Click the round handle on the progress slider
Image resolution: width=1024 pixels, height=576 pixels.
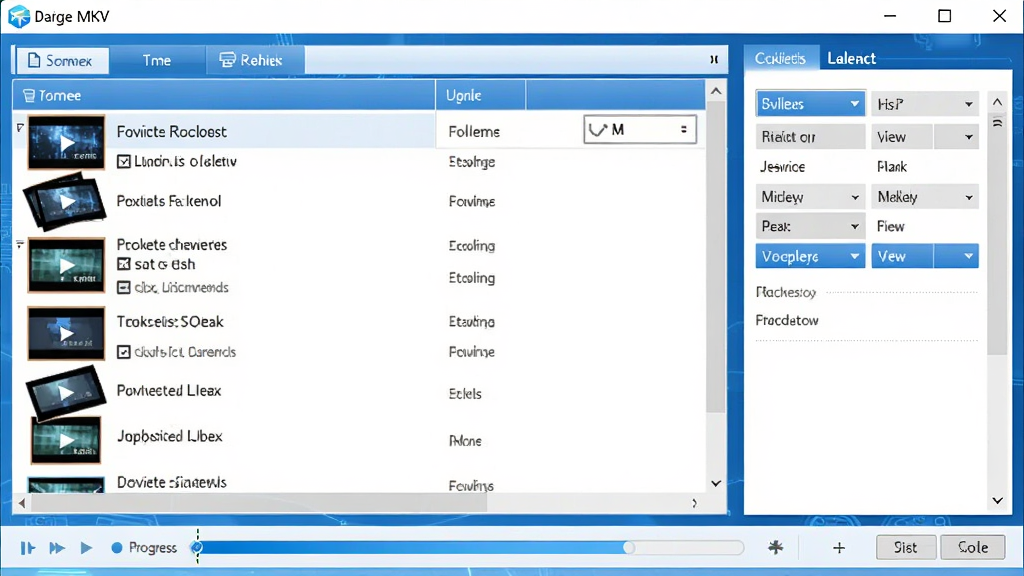(628, 547)
